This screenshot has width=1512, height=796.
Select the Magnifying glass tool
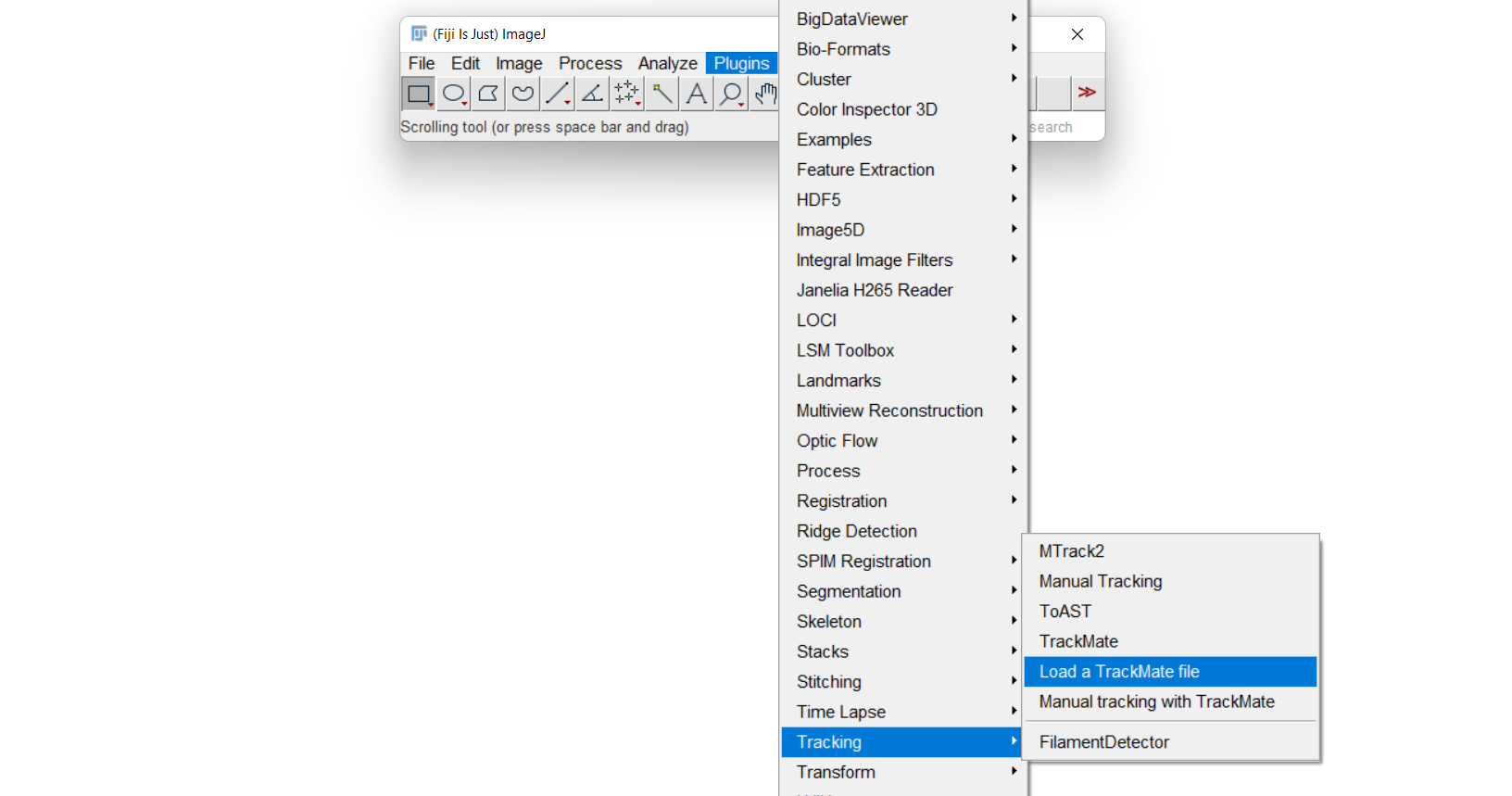[732, 94]
